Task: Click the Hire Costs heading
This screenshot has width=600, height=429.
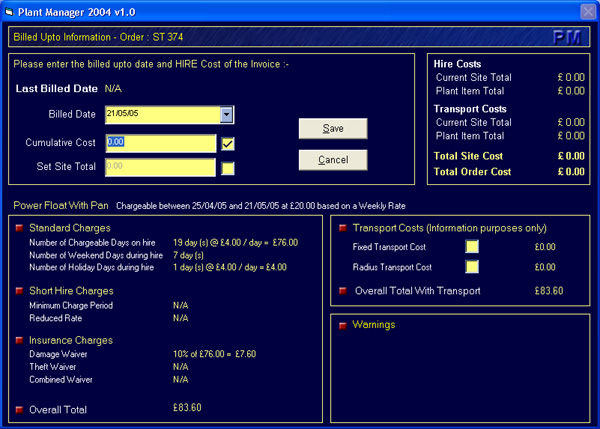Action: 457,64
